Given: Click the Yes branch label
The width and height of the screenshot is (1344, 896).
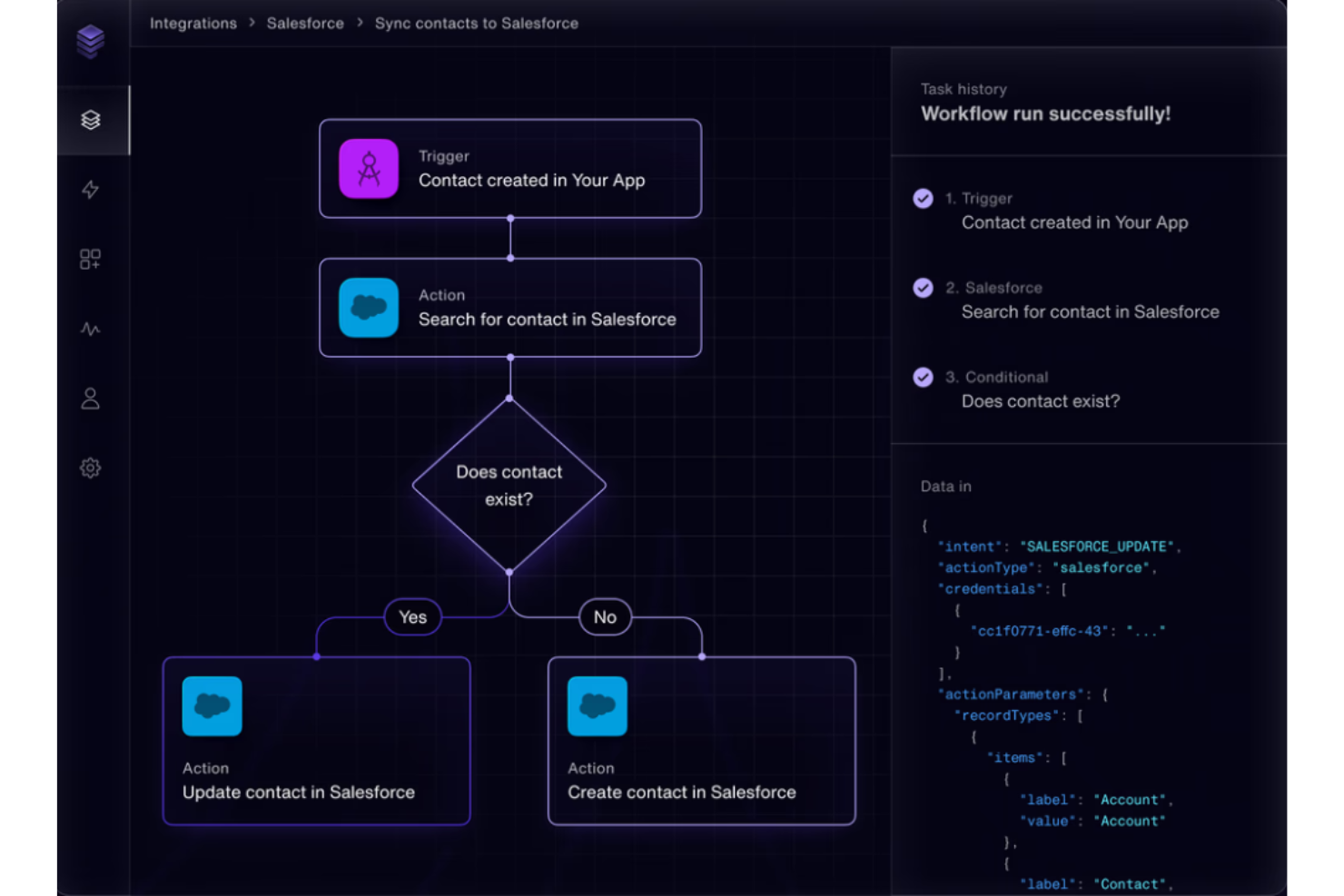Looking at the screenshot, I should (x=412, y=617).
